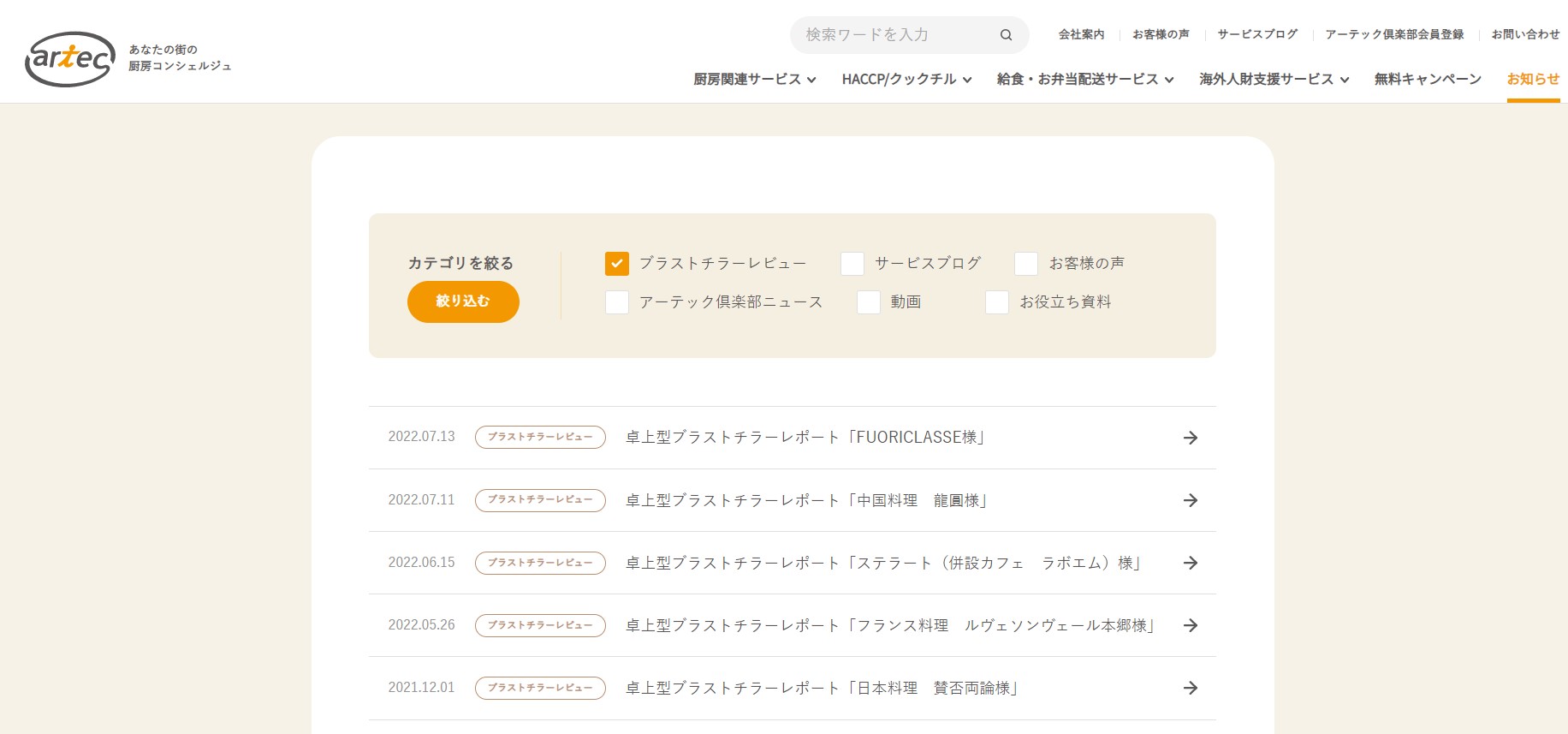The height and width of the screenshot is (734, 1568).
Task: Expand the 給食・お弁当配送サービス menu
Action: pyautogui.click(x=1085, y=79)
